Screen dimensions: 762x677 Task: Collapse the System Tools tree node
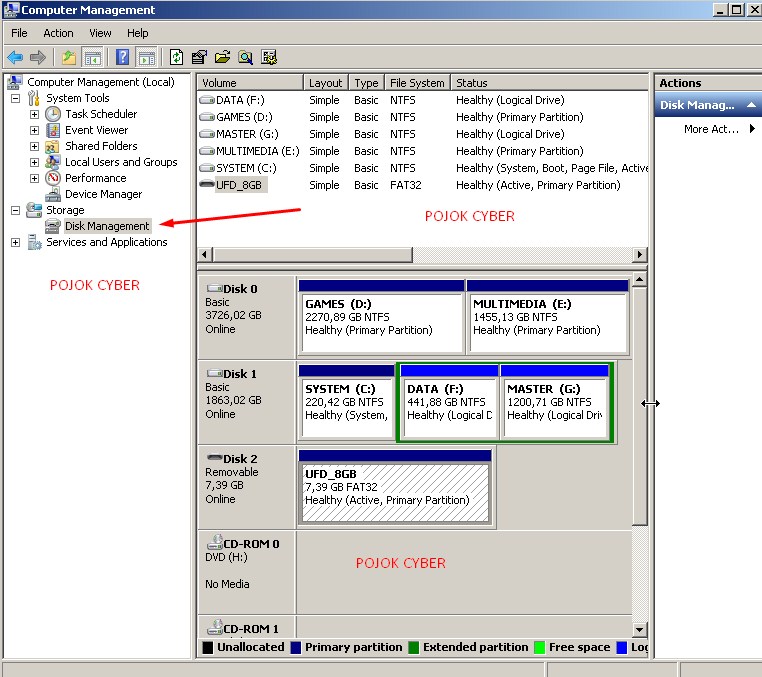(x=16, y=98)
